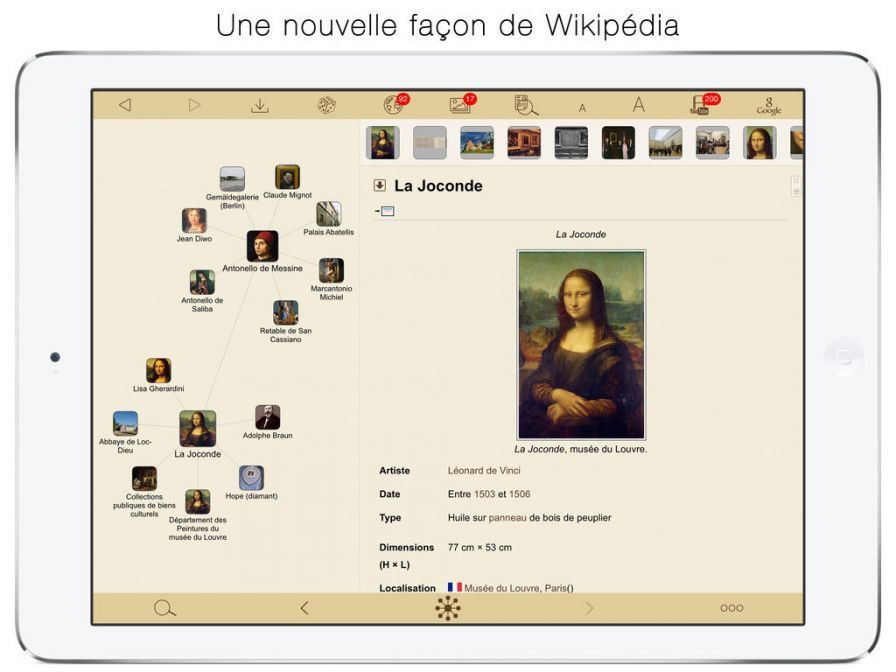Tap the first Mona Lisa thumbnail in strip
Viewport: 896px width, 672px height.
tap(382, 142)
